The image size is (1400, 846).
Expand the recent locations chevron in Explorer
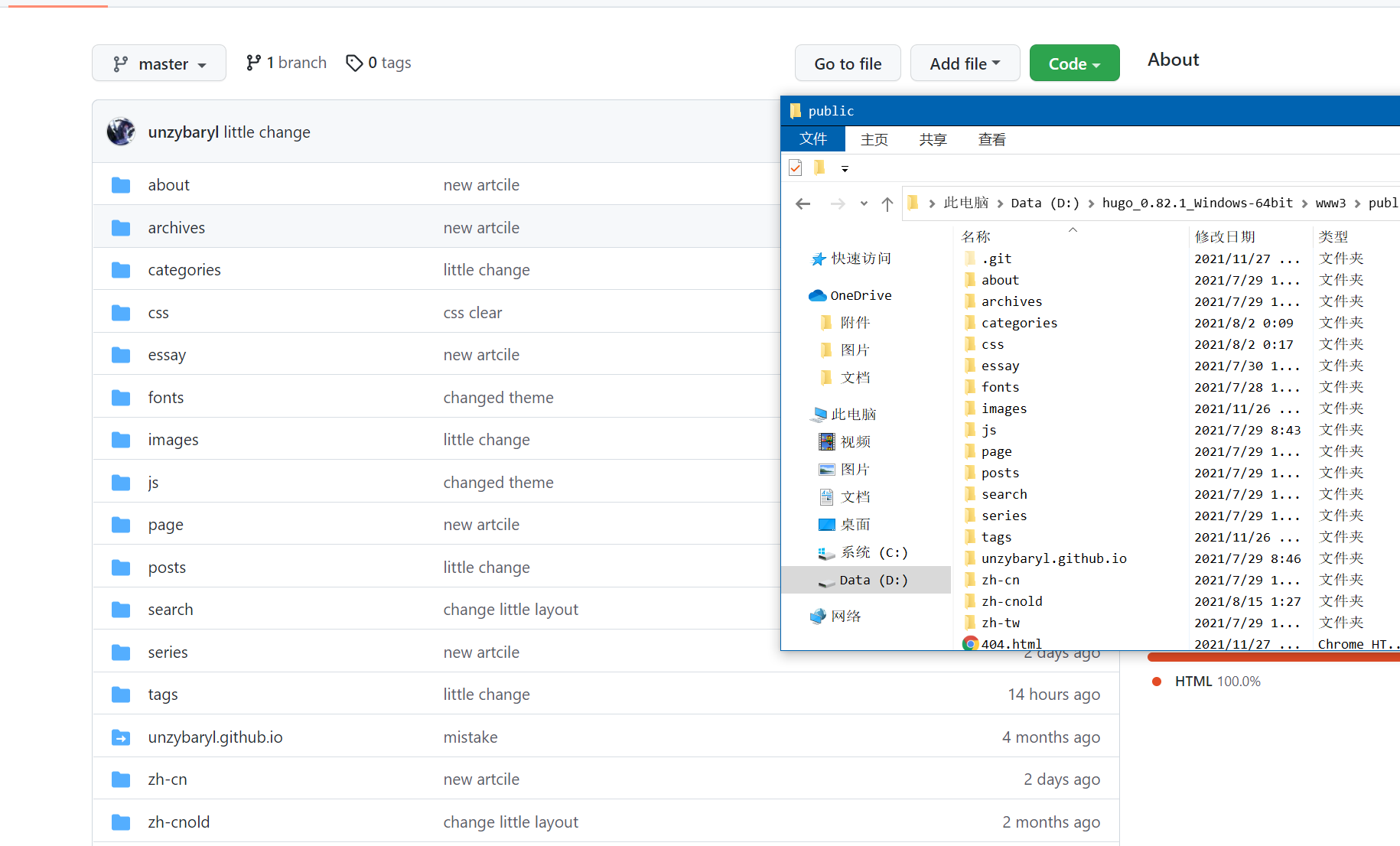[x=864, y=203]
